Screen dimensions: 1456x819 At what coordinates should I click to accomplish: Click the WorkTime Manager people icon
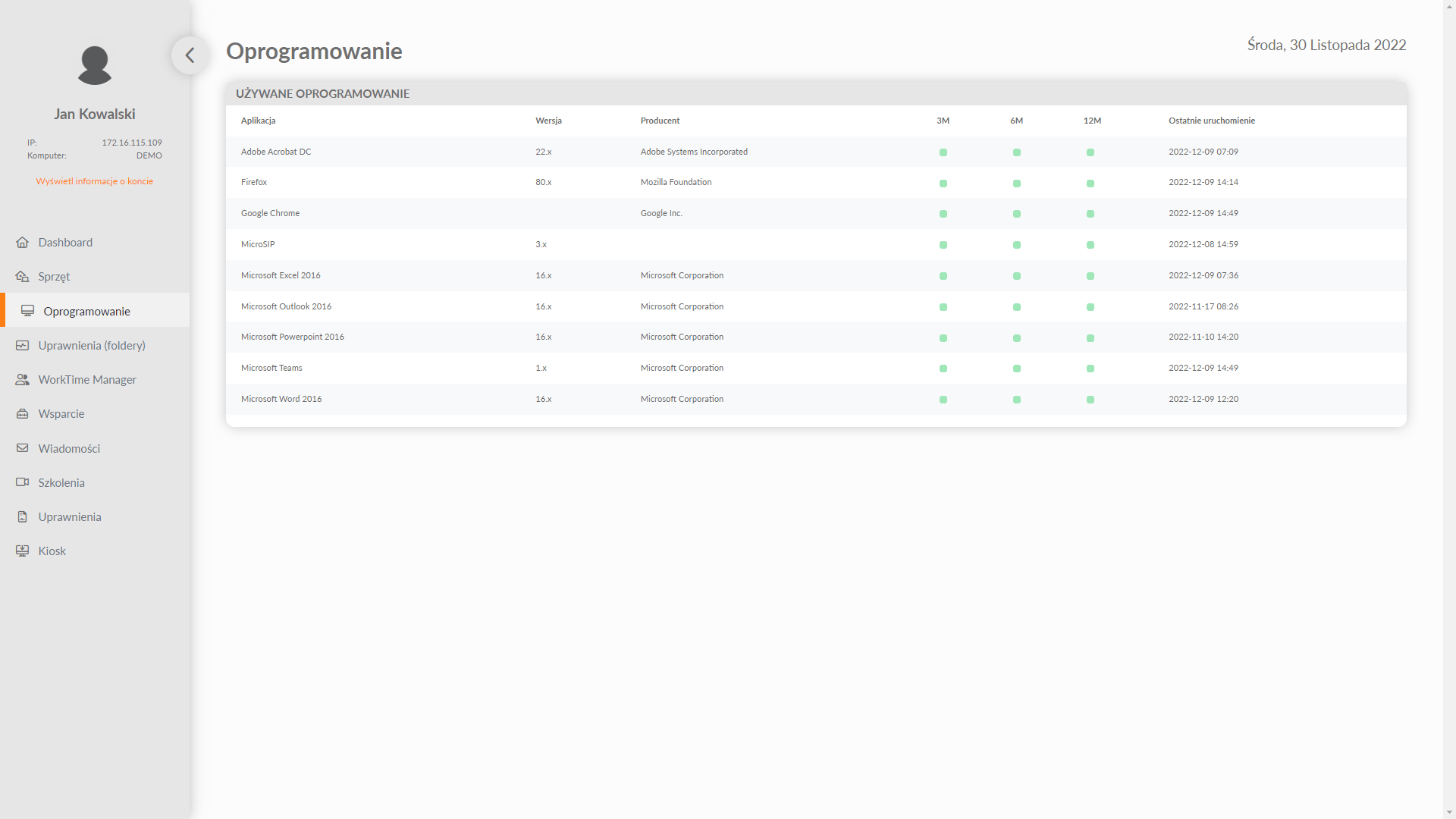(x=23, y=380)
